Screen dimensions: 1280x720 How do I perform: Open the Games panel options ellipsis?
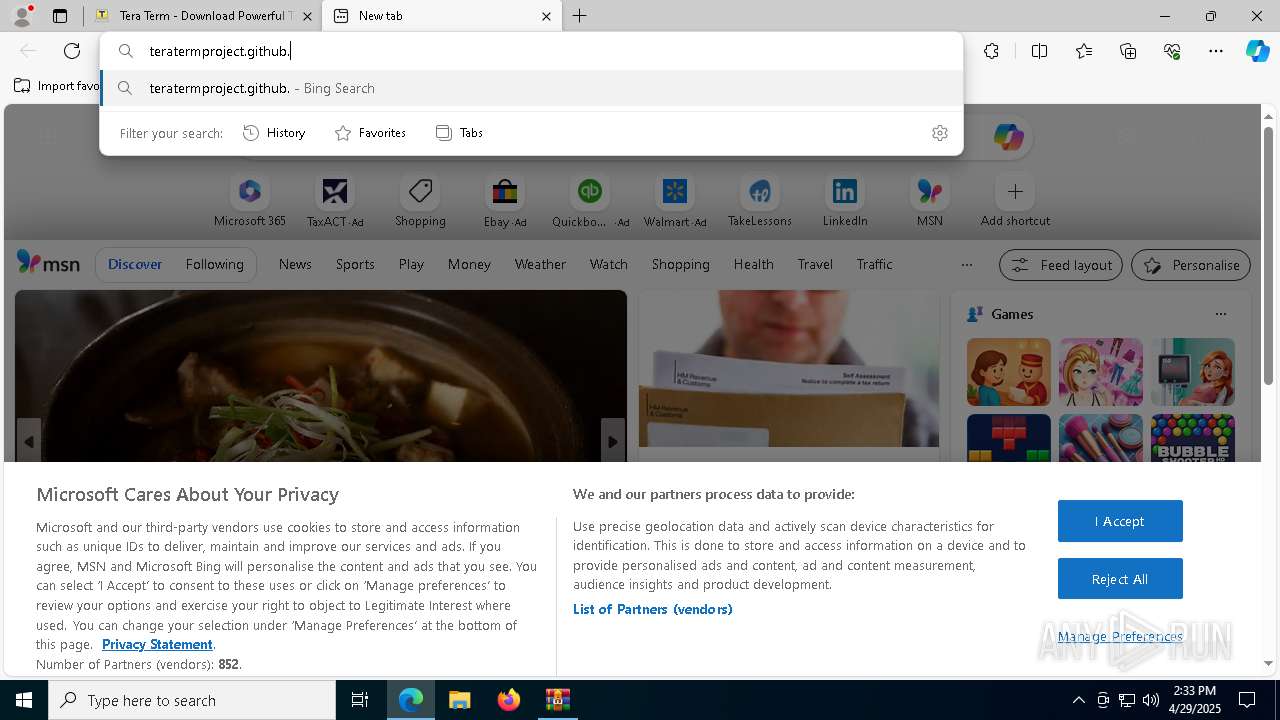tap(1220, 314)
